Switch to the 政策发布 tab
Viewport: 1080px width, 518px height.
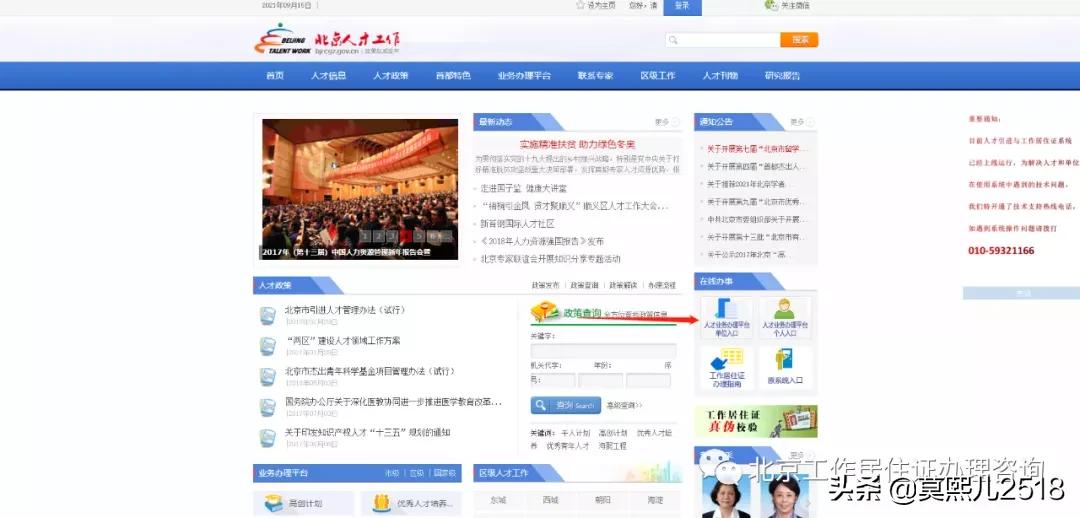click(x=546, y=285)
